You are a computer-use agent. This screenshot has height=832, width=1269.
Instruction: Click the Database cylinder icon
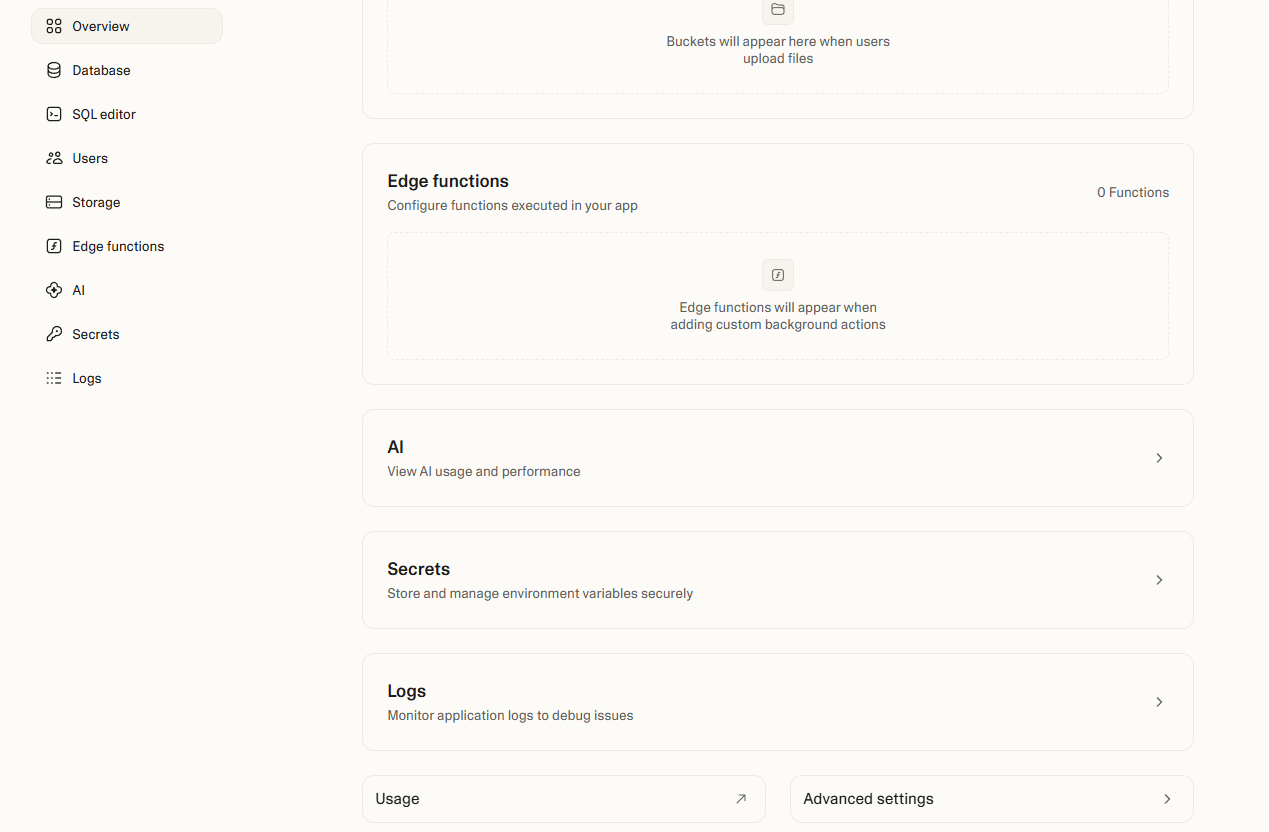54,70
